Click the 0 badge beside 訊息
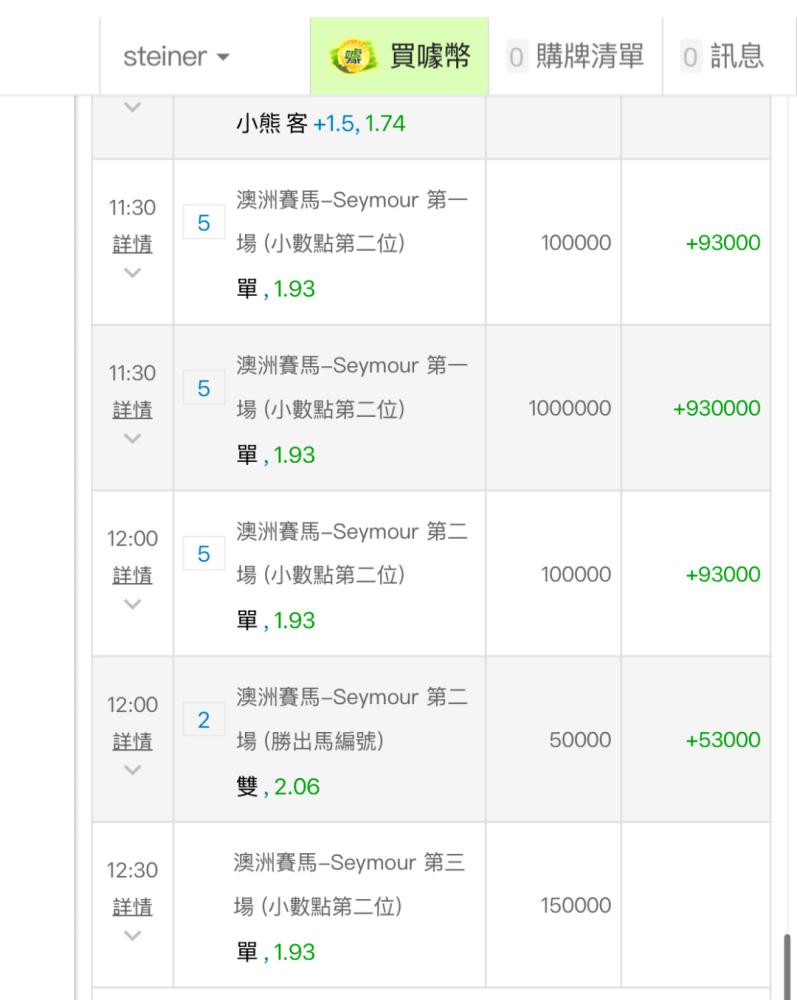 [691, 57]
